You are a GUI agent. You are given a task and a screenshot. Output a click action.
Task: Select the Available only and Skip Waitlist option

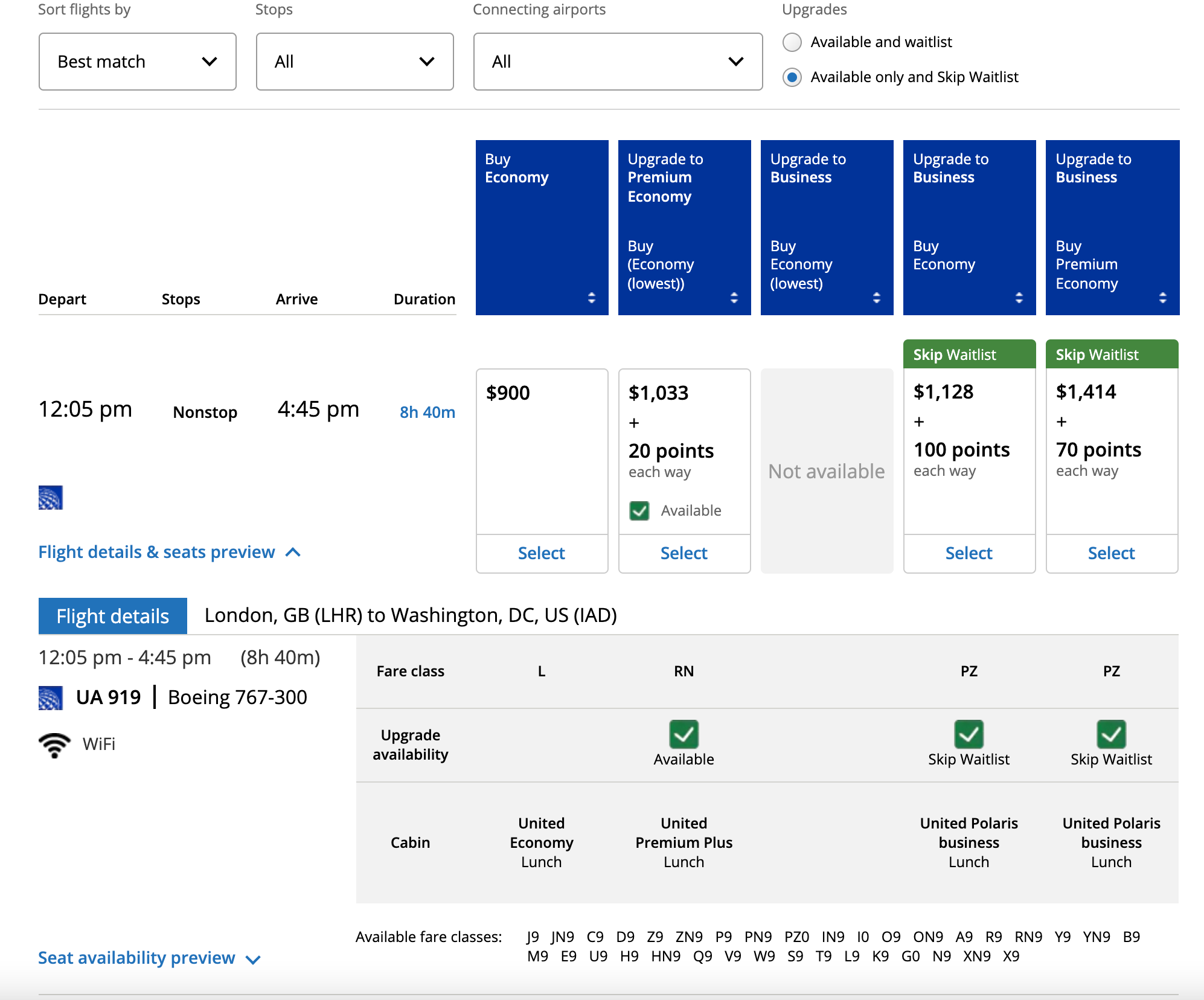[x=792, y=77]
